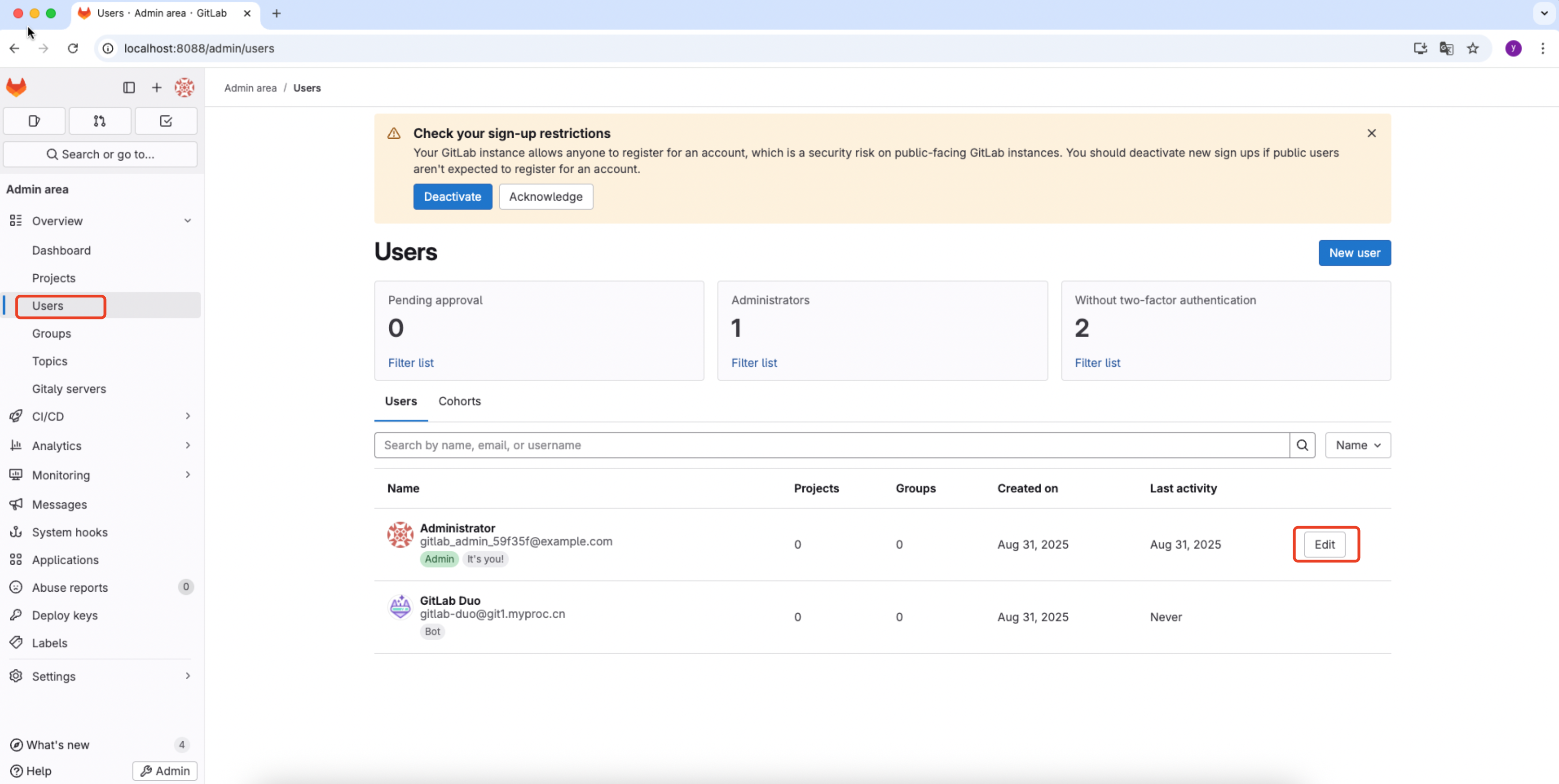1559x784 pixels.
Task: Click Filter list under Administrators
Action: click(x=753, y=363)
